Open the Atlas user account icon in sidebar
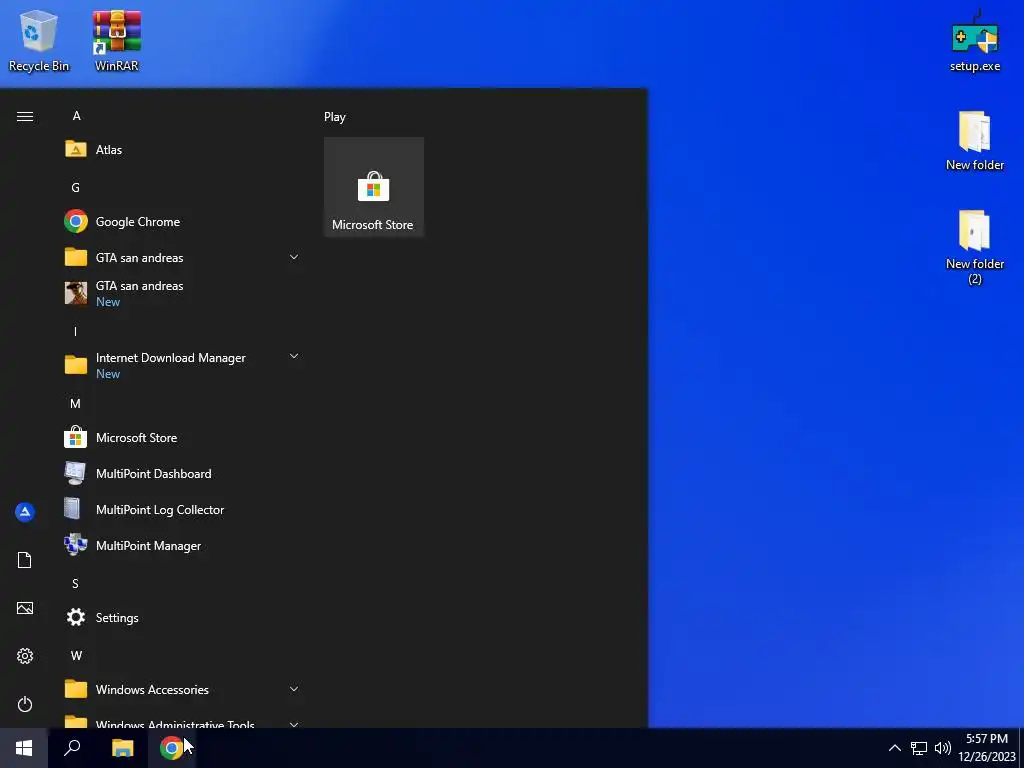This screenshot has width=1024, height=768. coord(25,512)
